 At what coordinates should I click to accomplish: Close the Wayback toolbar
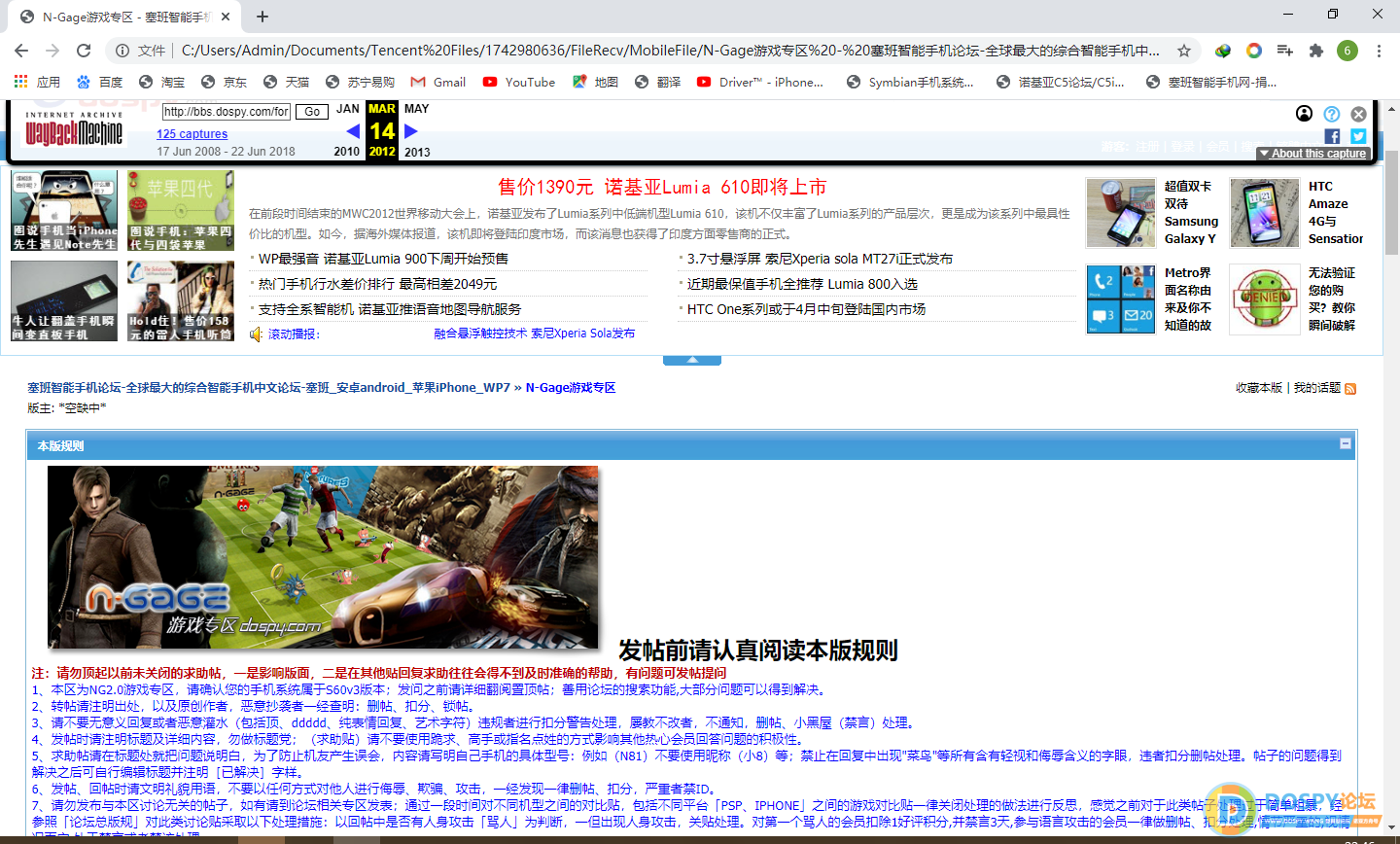click(x=1359, y=114)
